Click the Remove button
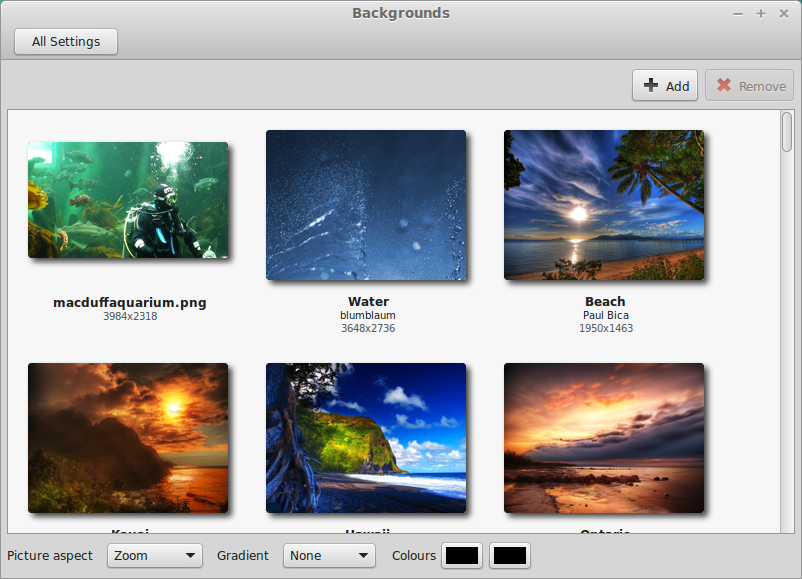The height and width of the screenshot is (579, 802). (749, 85)
